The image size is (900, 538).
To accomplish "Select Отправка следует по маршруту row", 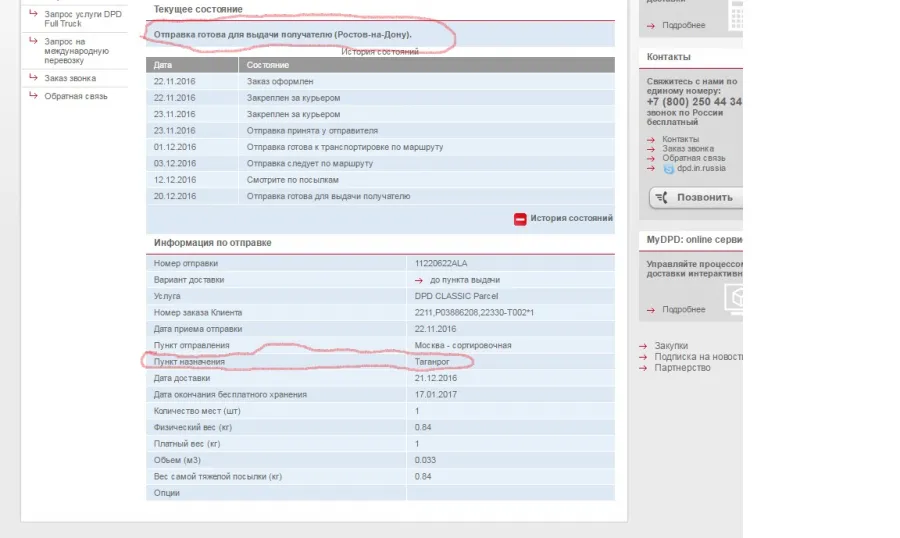I will (380, 164).
